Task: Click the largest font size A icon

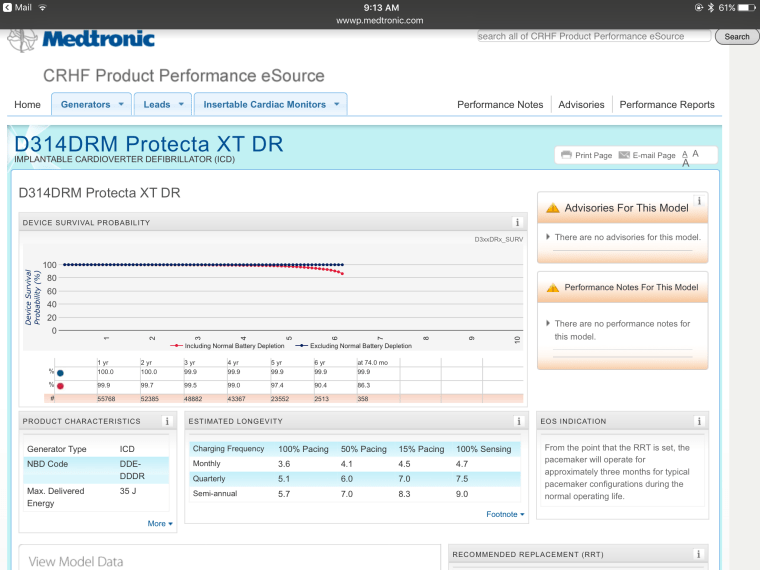Action: [x=686, y=163]
